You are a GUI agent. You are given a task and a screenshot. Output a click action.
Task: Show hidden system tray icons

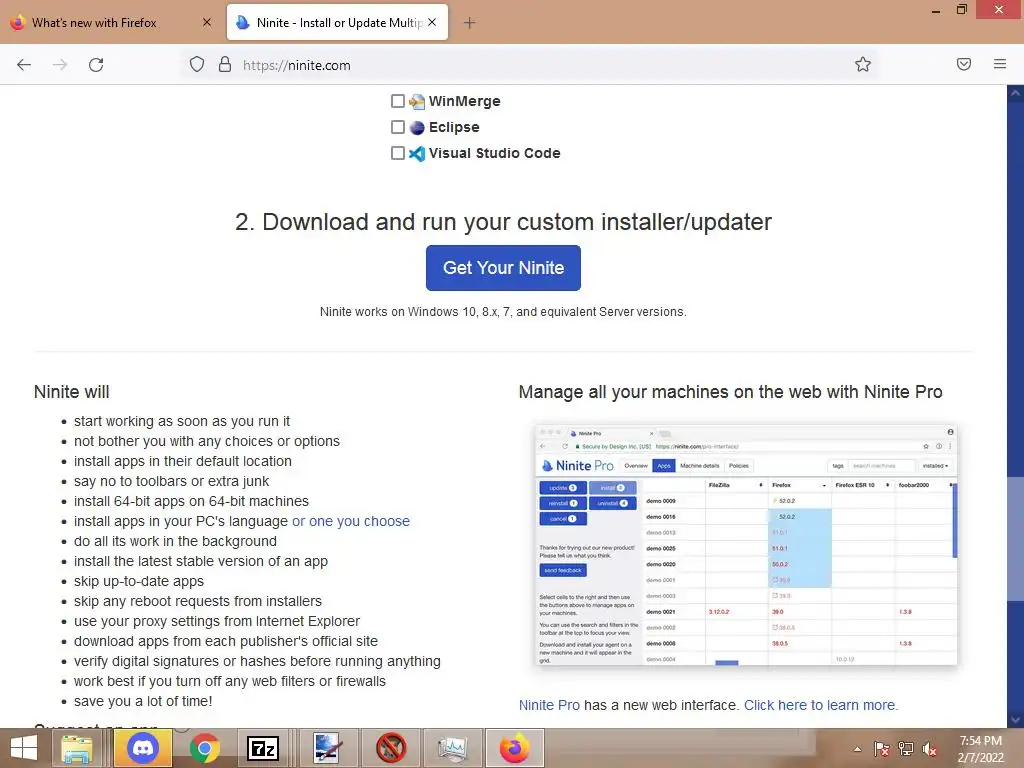857,749
